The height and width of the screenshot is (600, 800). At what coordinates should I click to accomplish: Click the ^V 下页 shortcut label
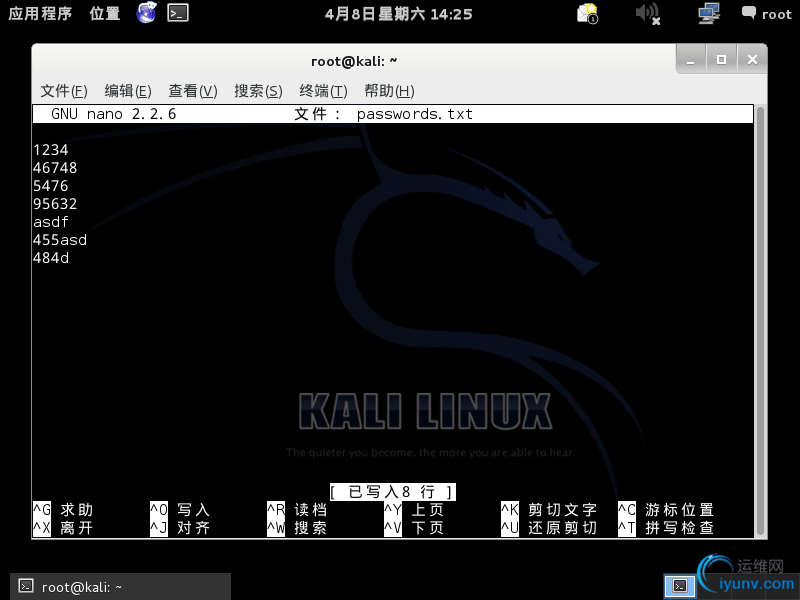pyautogui.click(x=414, y=528)
